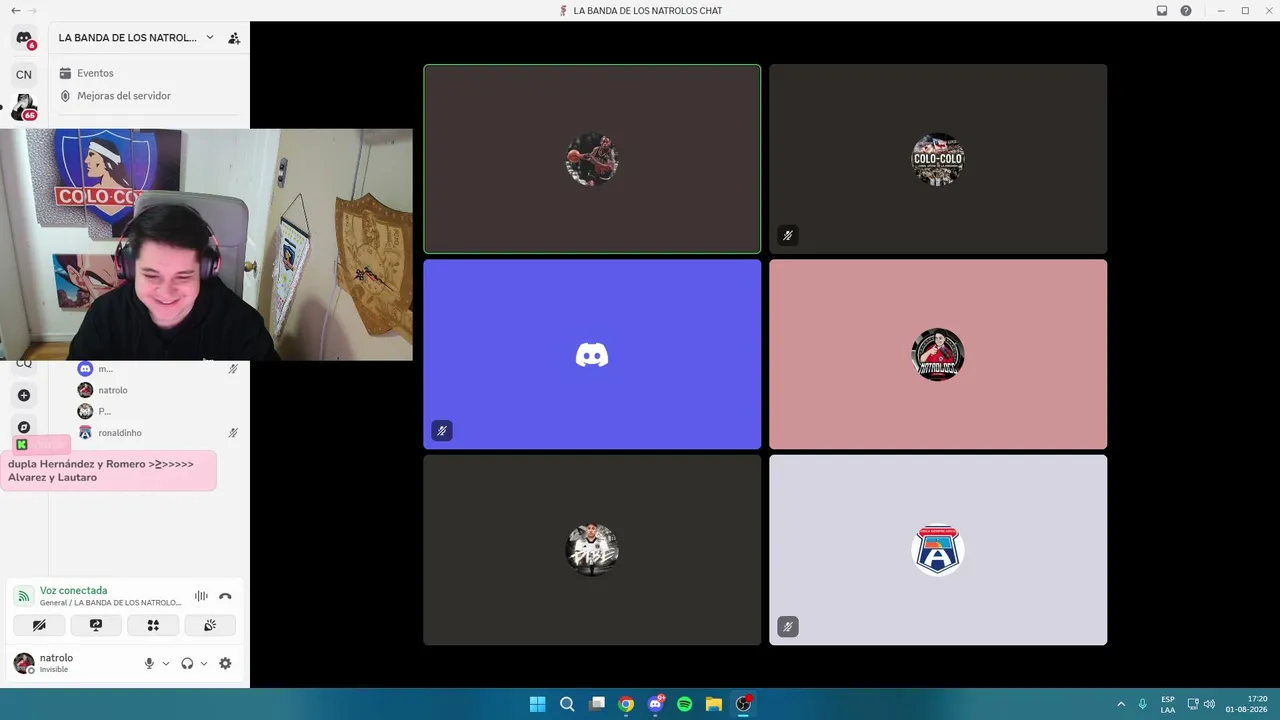1280x720 pixels.
Task: Open Discord direct messages home
Action: click(x=24, y=39)
